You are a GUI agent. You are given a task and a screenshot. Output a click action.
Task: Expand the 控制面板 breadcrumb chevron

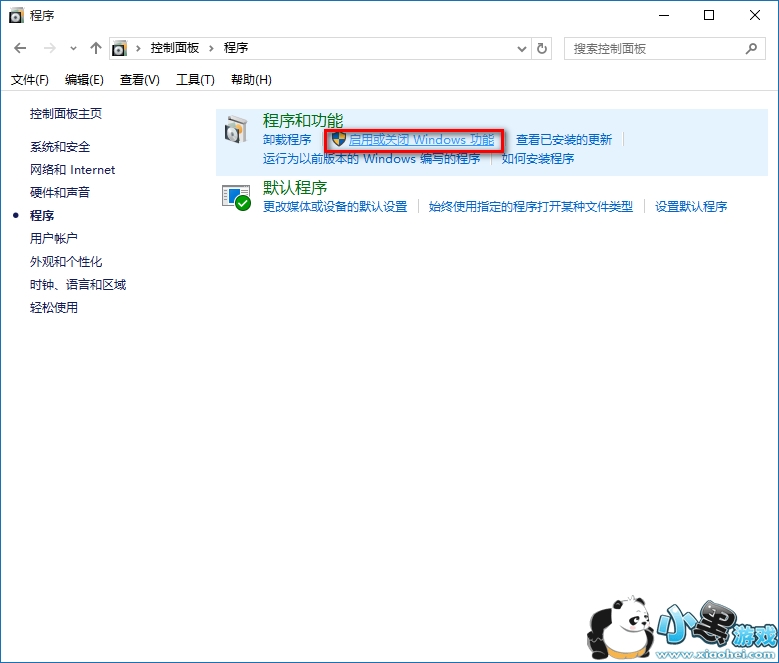pos(211,48)
